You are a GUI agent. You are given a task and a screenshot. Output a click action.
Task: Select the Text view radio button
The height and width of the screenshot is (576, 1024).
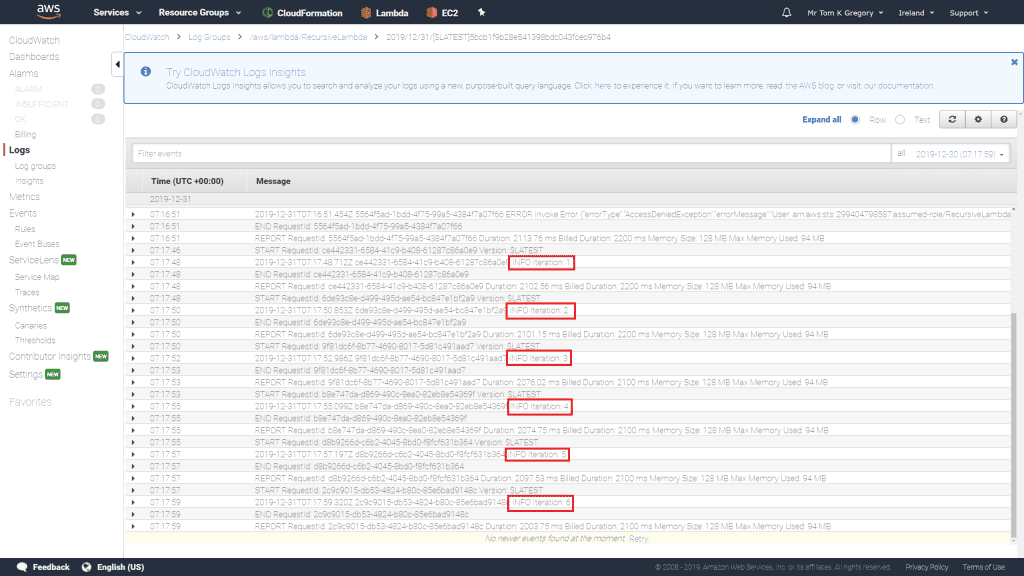click(900, 120)
